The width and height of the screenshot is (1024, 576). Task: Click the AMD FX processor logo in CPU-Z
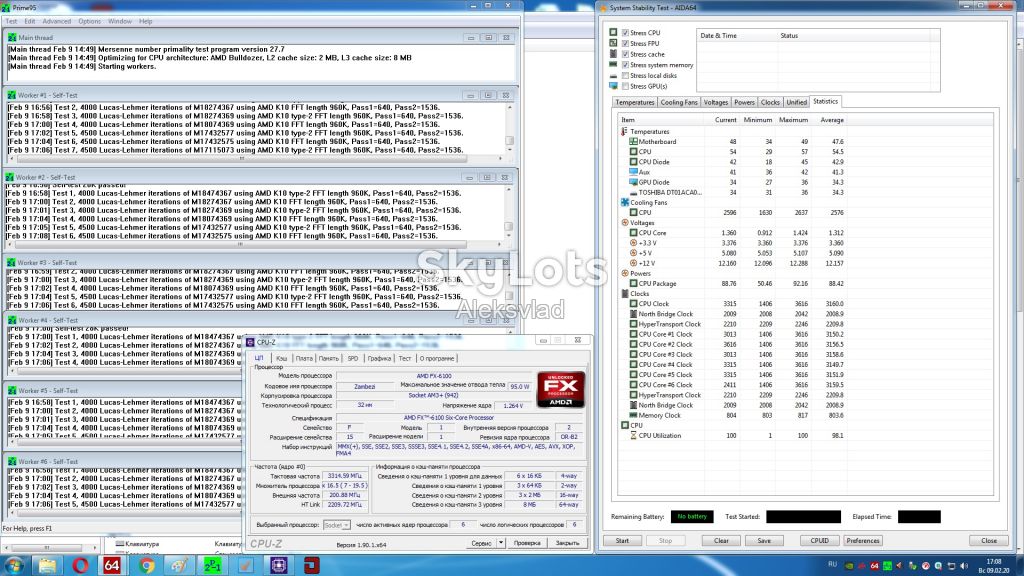pyautogui.click(x=560, y=389)
